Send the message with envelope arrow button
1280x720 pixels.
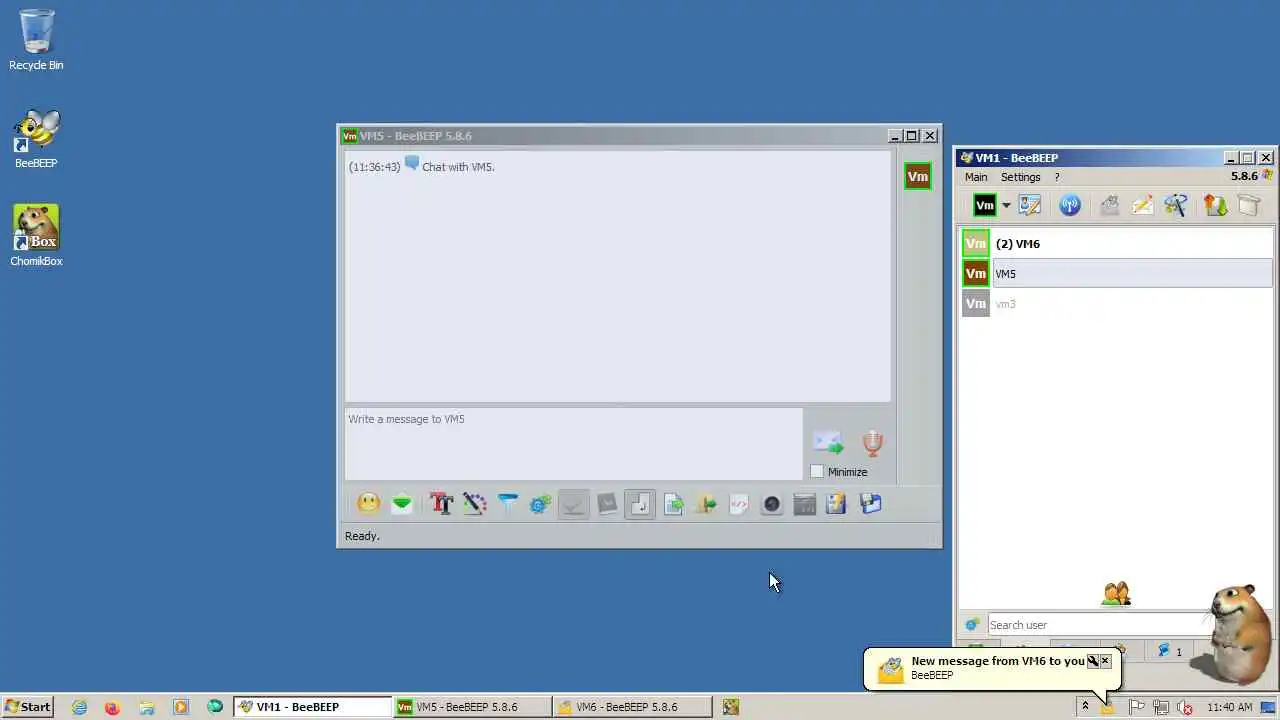828,442
